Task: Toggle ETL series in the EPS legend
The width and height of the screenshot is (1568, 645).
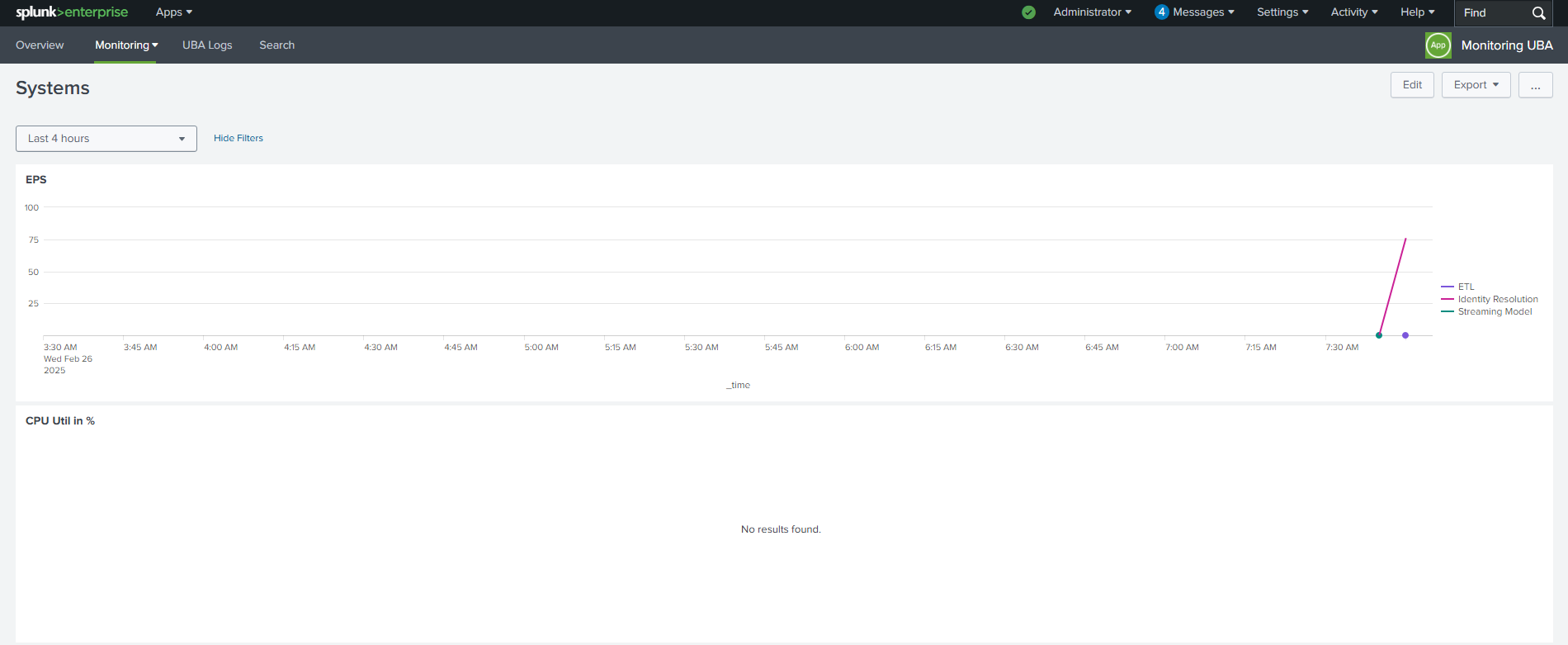Action: [1457, 287]
